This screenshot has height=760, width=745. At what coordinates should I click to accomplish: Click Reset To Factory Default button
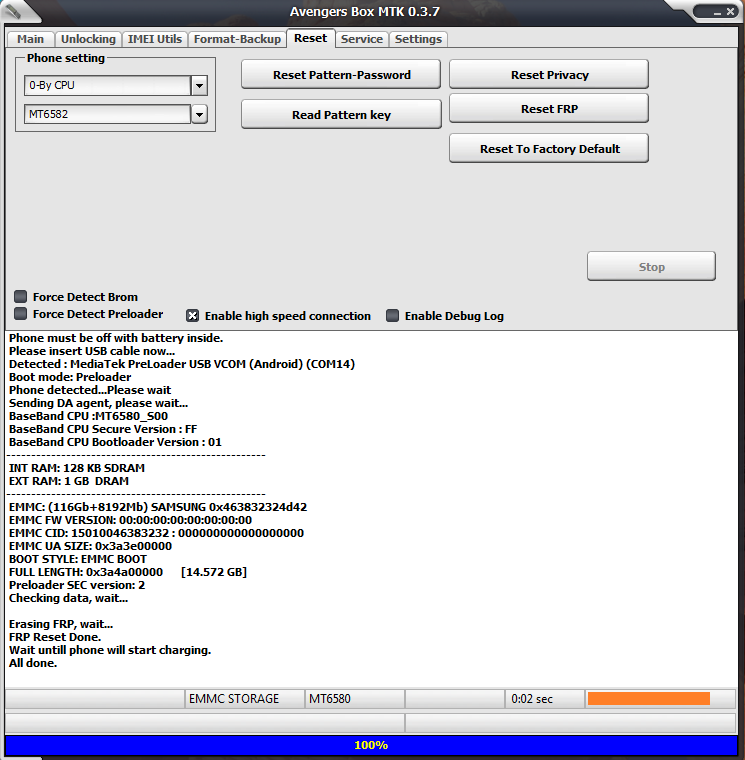(x=549, y=148)
